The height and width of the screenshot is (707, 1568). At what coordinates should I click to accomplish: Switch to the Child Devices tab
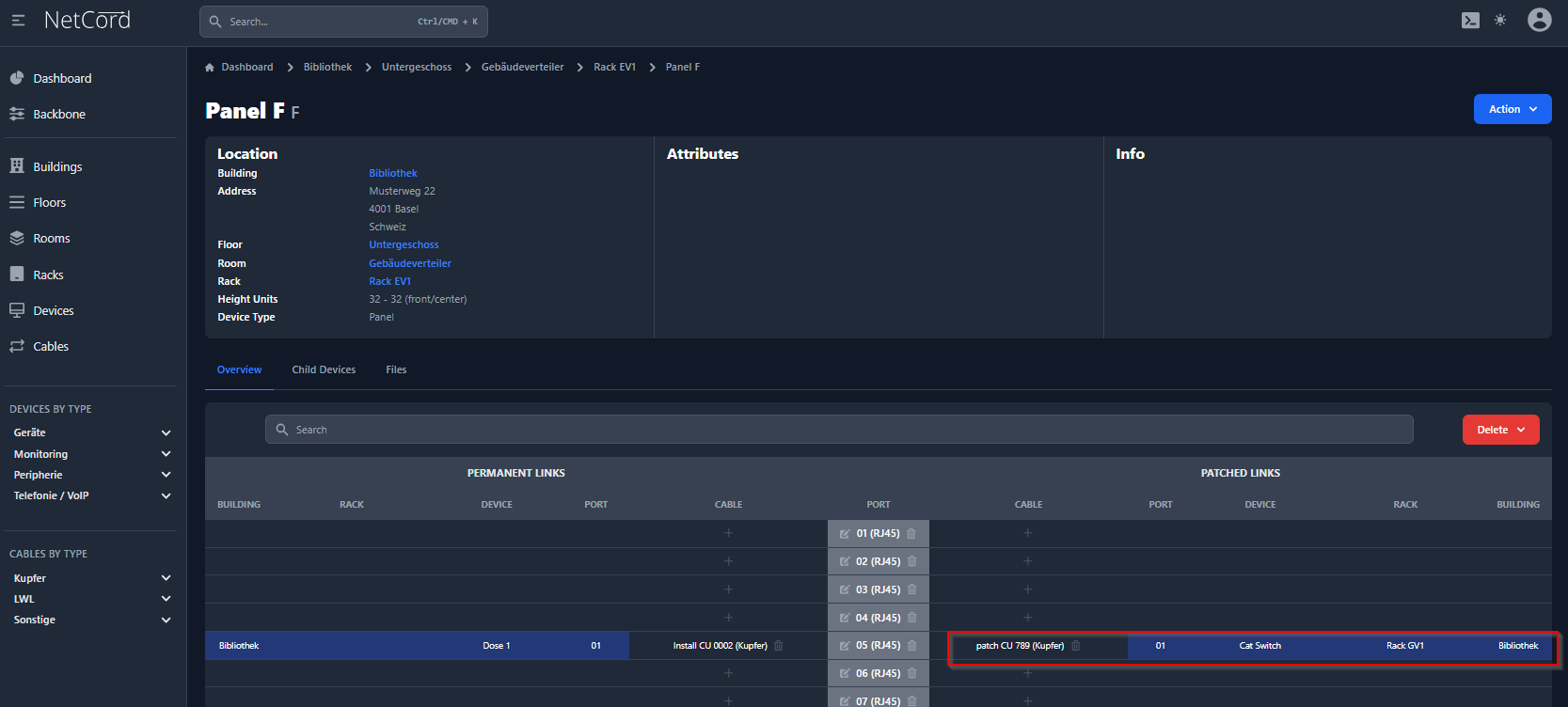(324, 370)
